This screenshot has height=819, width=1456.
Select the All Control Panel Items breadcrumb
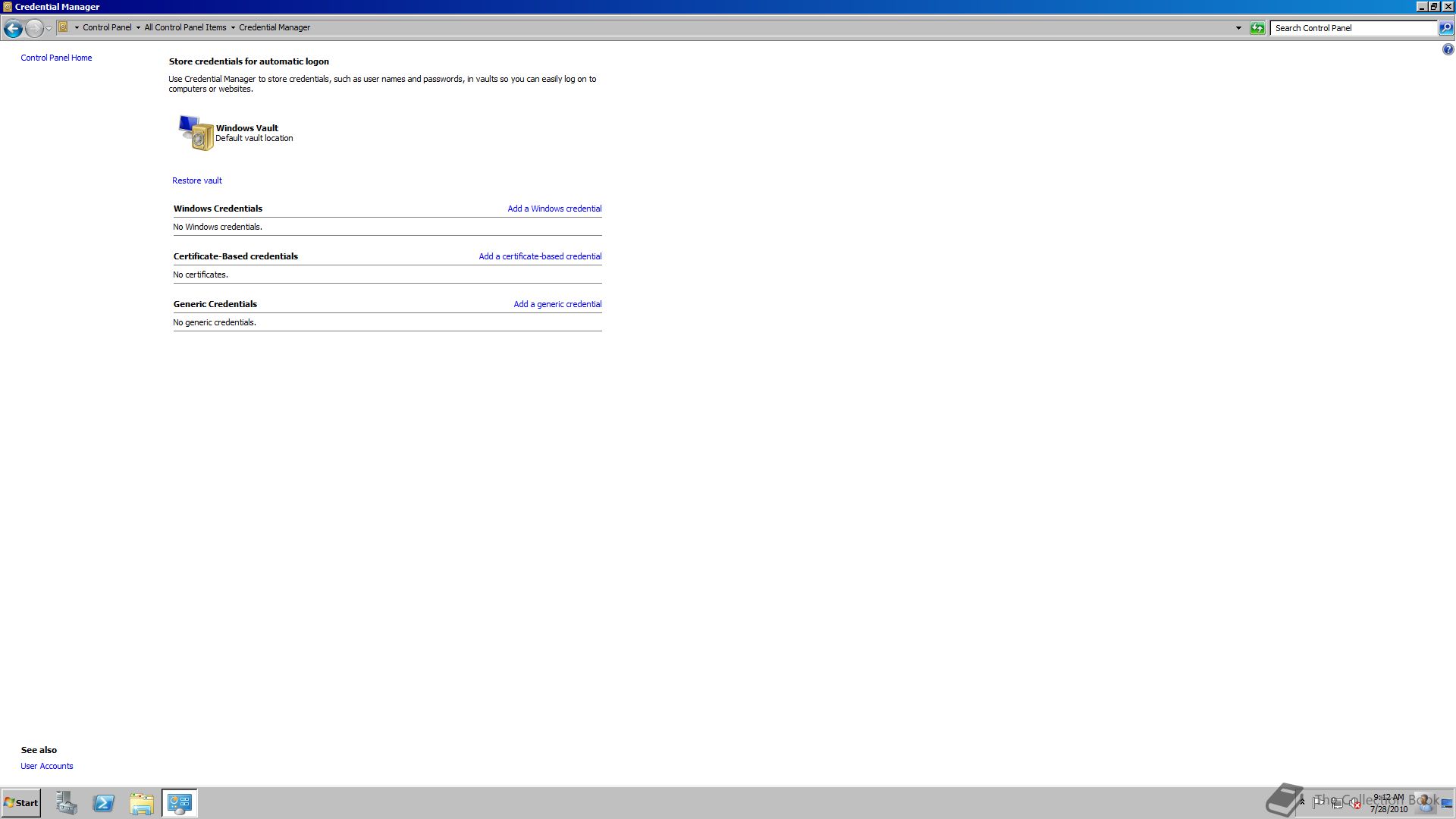[x=185, y=27]
